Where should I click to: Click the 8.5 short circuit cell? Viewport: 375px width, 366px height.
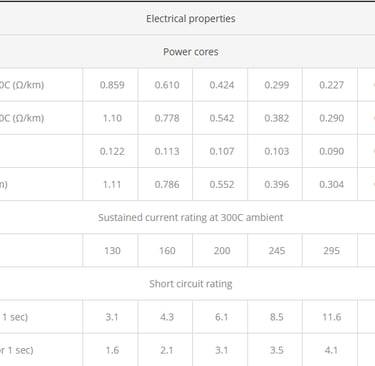(x=277, y=317)
